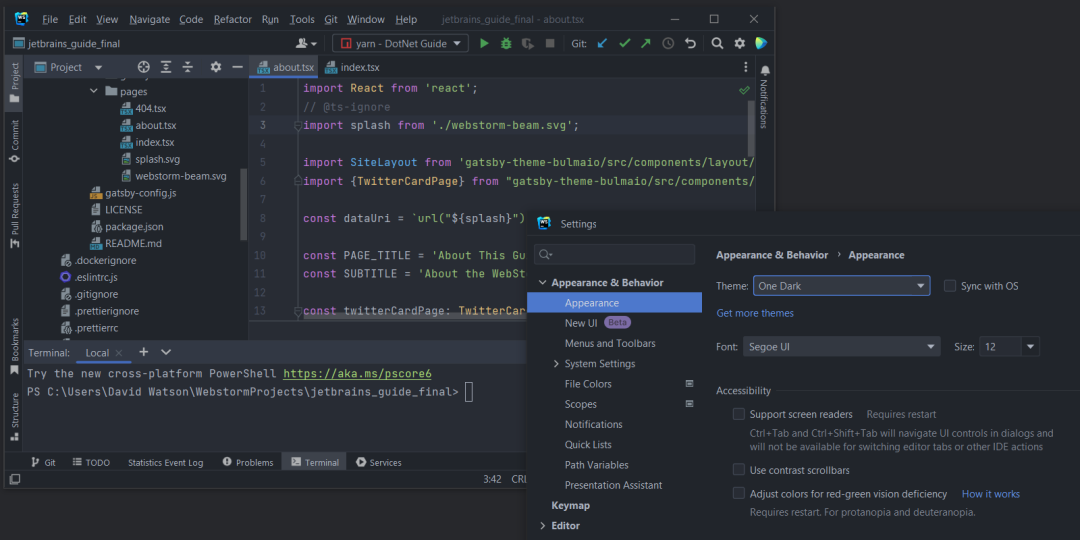Add a new terminal tab with plus icon

click(143, 352)
